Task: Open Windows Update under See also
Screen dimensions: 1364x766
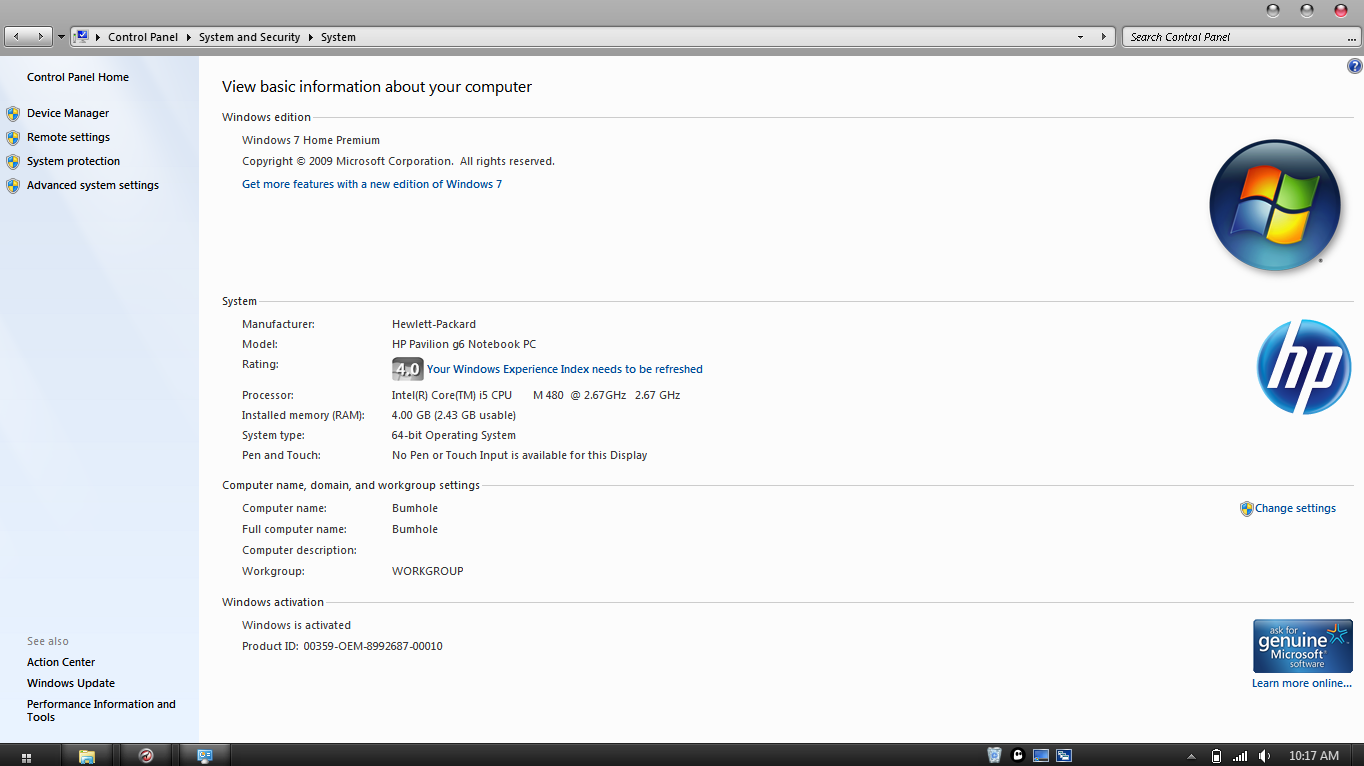Action: pyautogui.click(x=70, y=683)
